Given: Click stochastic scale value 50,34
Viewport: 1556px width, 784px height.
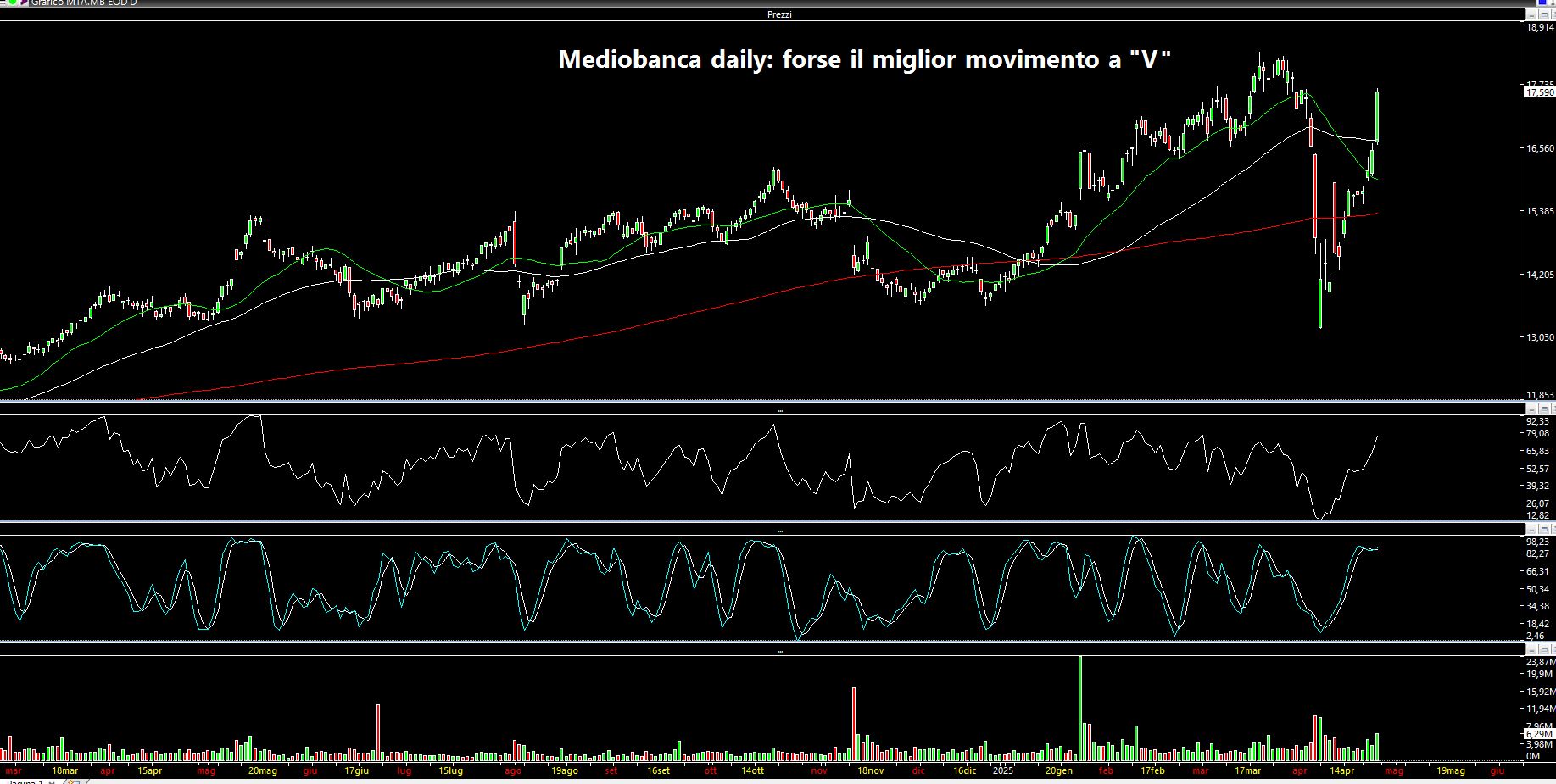Looking at the screenshot, I should (x=1537, y=589).
